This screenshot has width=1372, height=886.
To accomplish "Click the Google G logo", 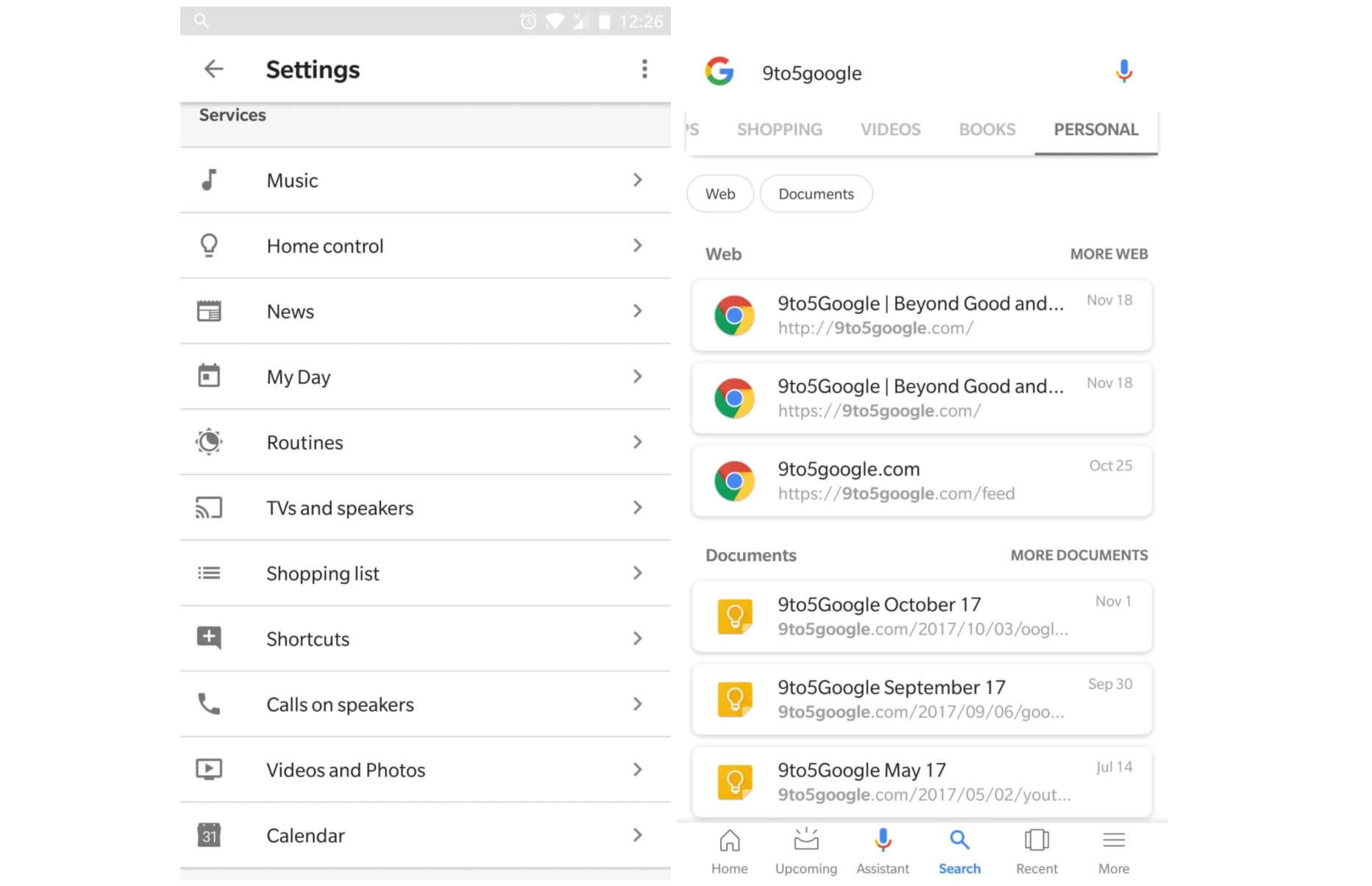I will coord(719,72).
